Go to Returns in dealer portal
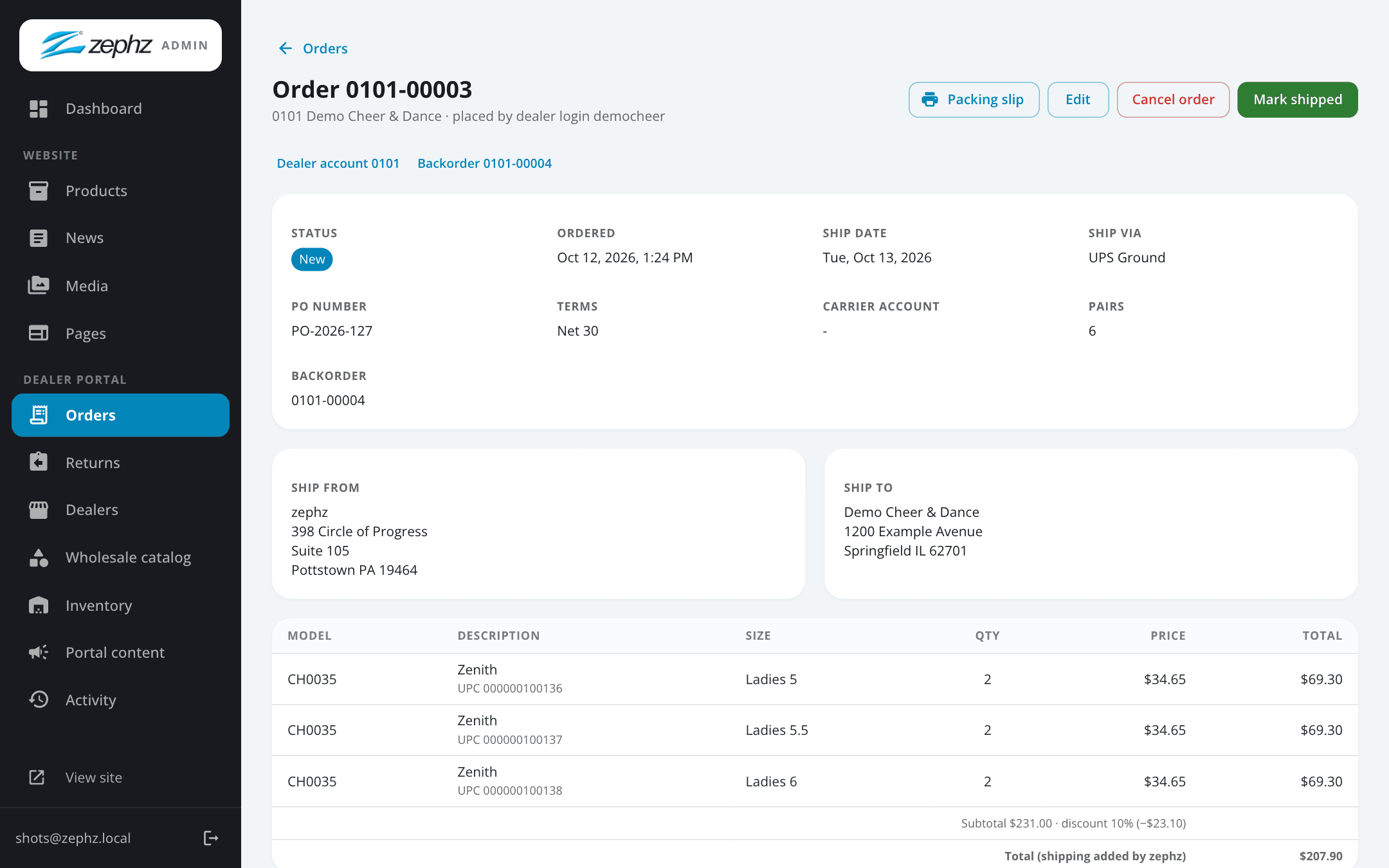Screen dimensions: 1389x868 pos(121,462)
